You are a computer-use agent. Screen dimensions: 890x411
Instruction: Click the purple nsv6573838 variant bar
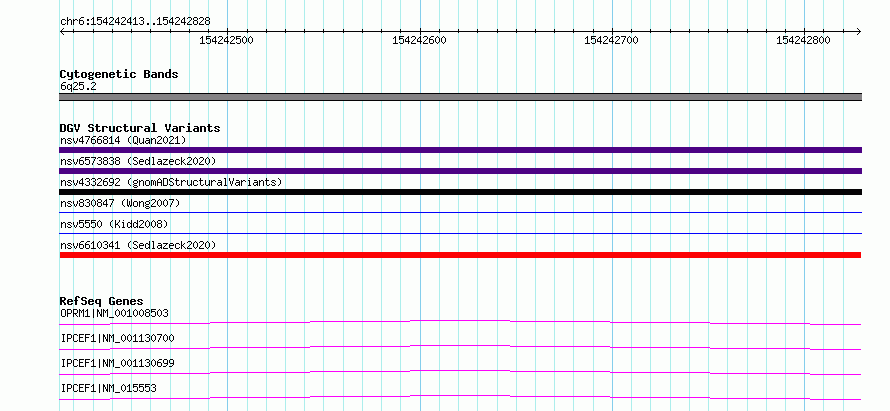click(460, 171)
